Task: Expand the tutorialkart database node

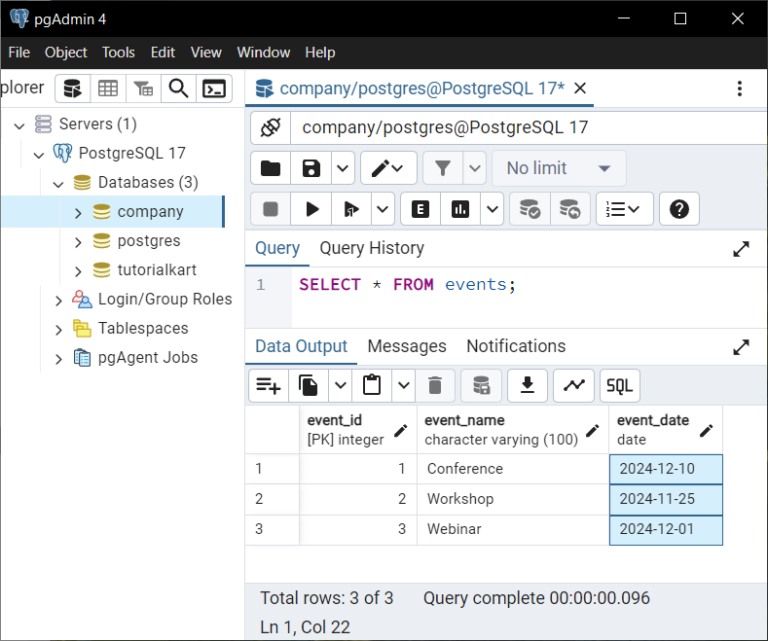Action: (x=78, y=271)
